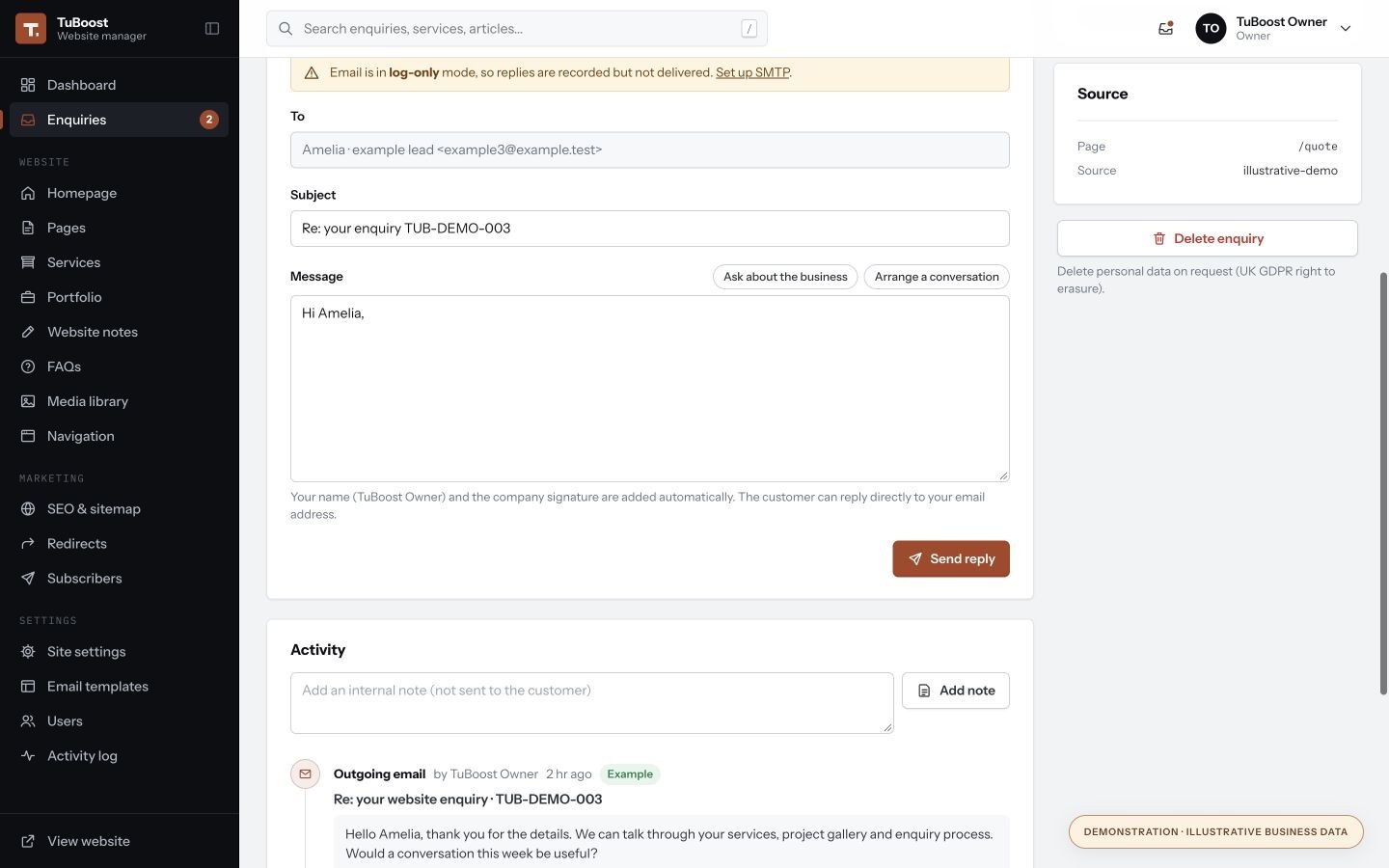Click the Subscribers paper plane icon
The width and height of the screenshot is (1389, 868).
28,579
